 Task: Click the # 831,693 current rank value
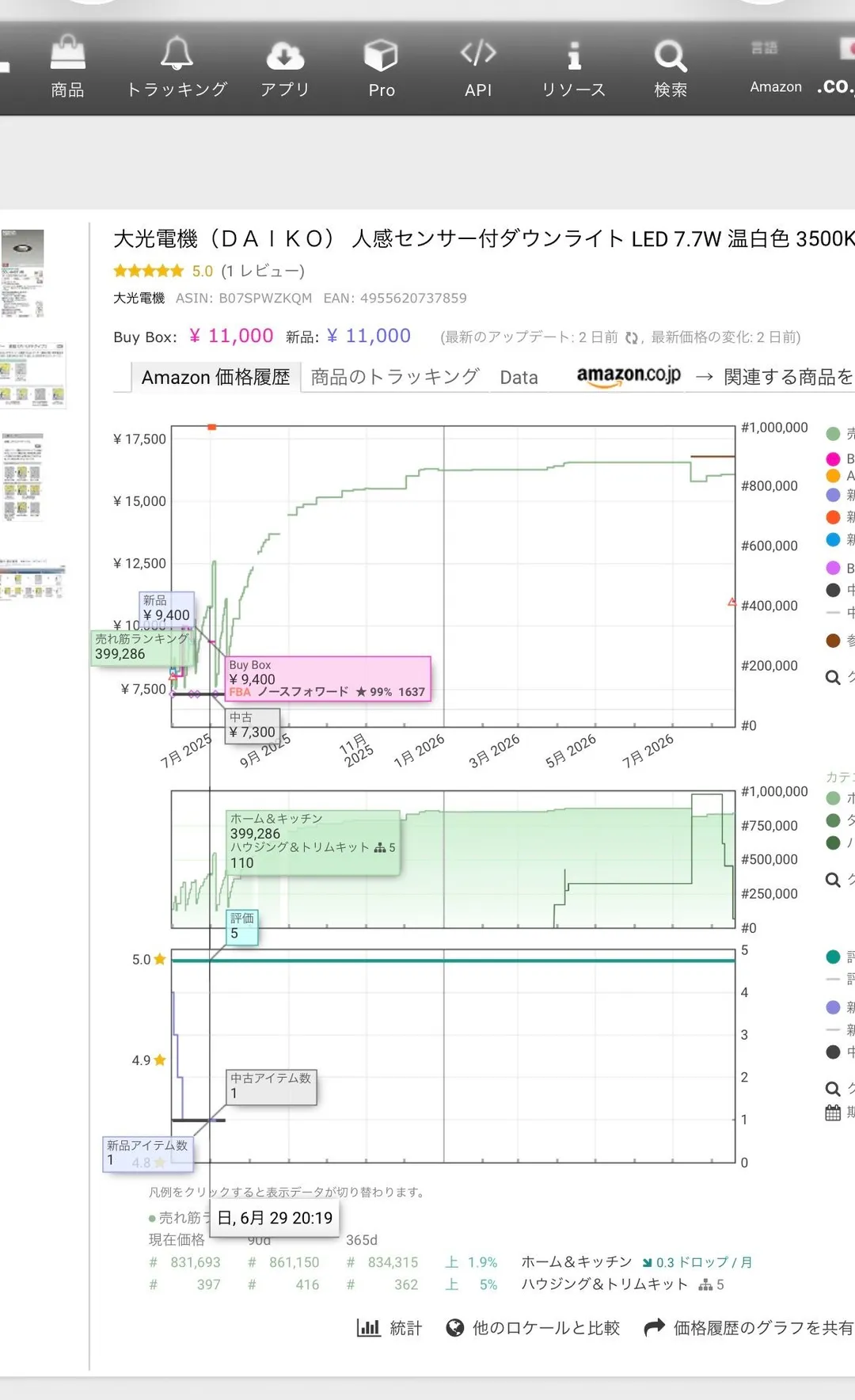(185, 1262)
